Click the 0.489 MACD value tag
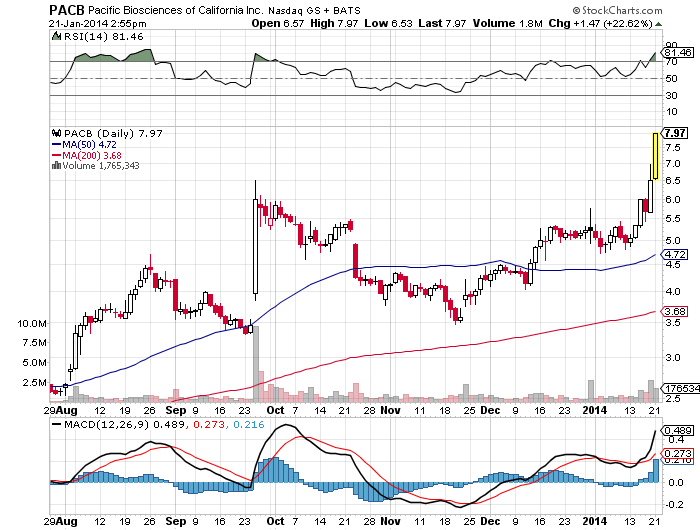700x530 pixels. [678, 430]
